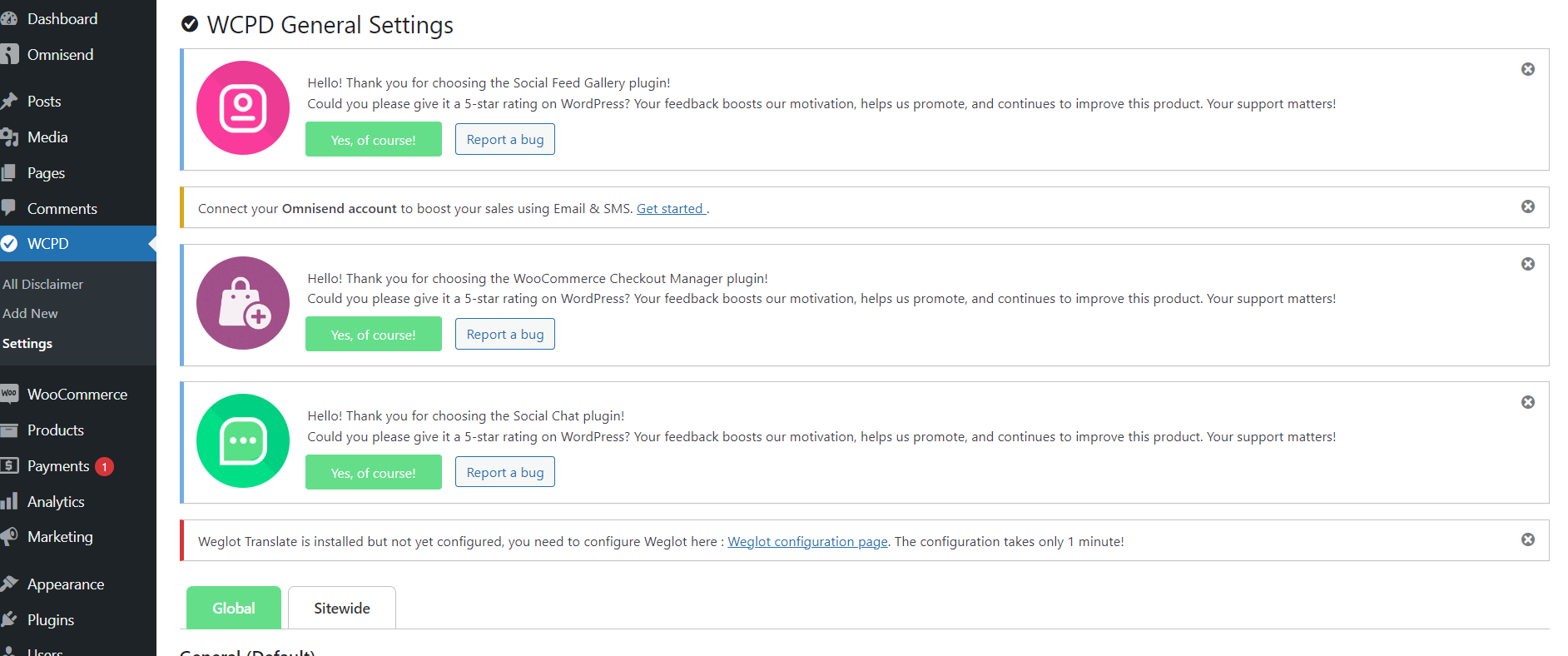This screenshot has width=1568, height=656.
Task: Open the Marketing menu
Action: (60, 537)
